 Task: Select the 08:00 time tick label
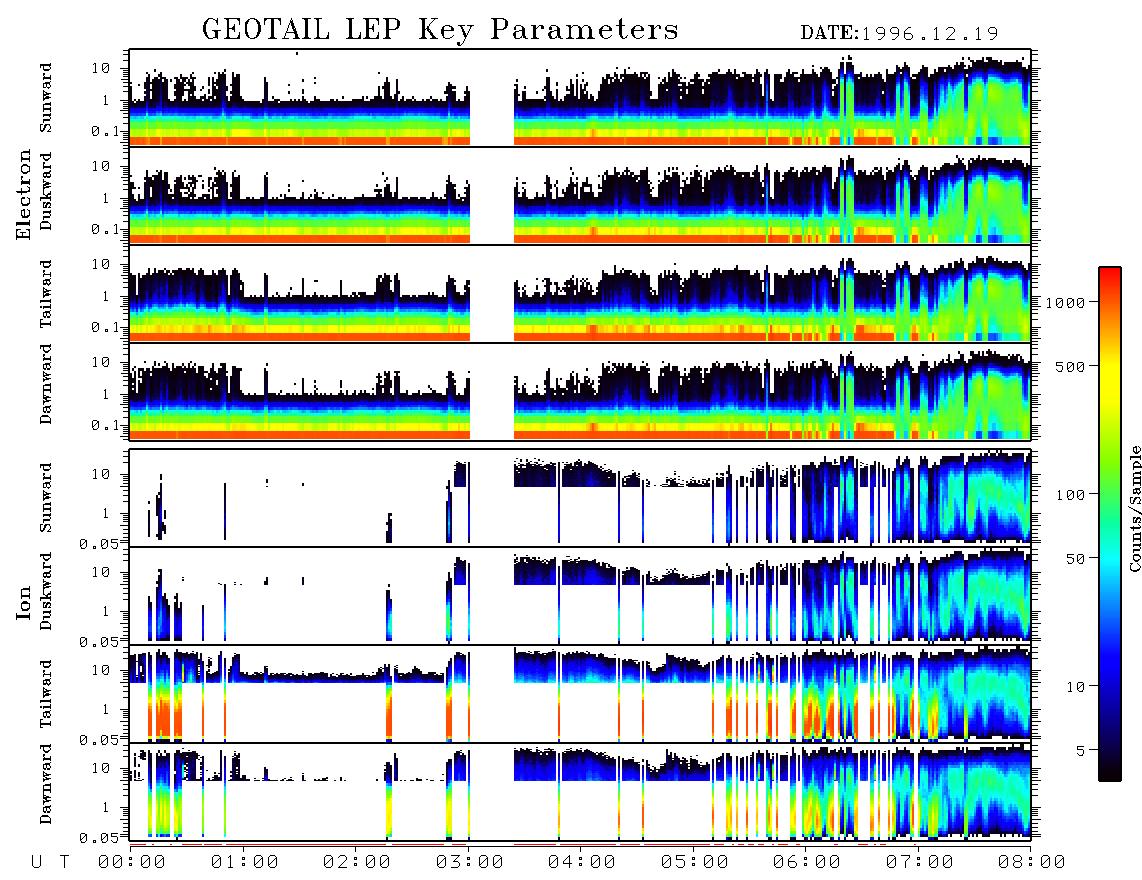coord(1031,863)
